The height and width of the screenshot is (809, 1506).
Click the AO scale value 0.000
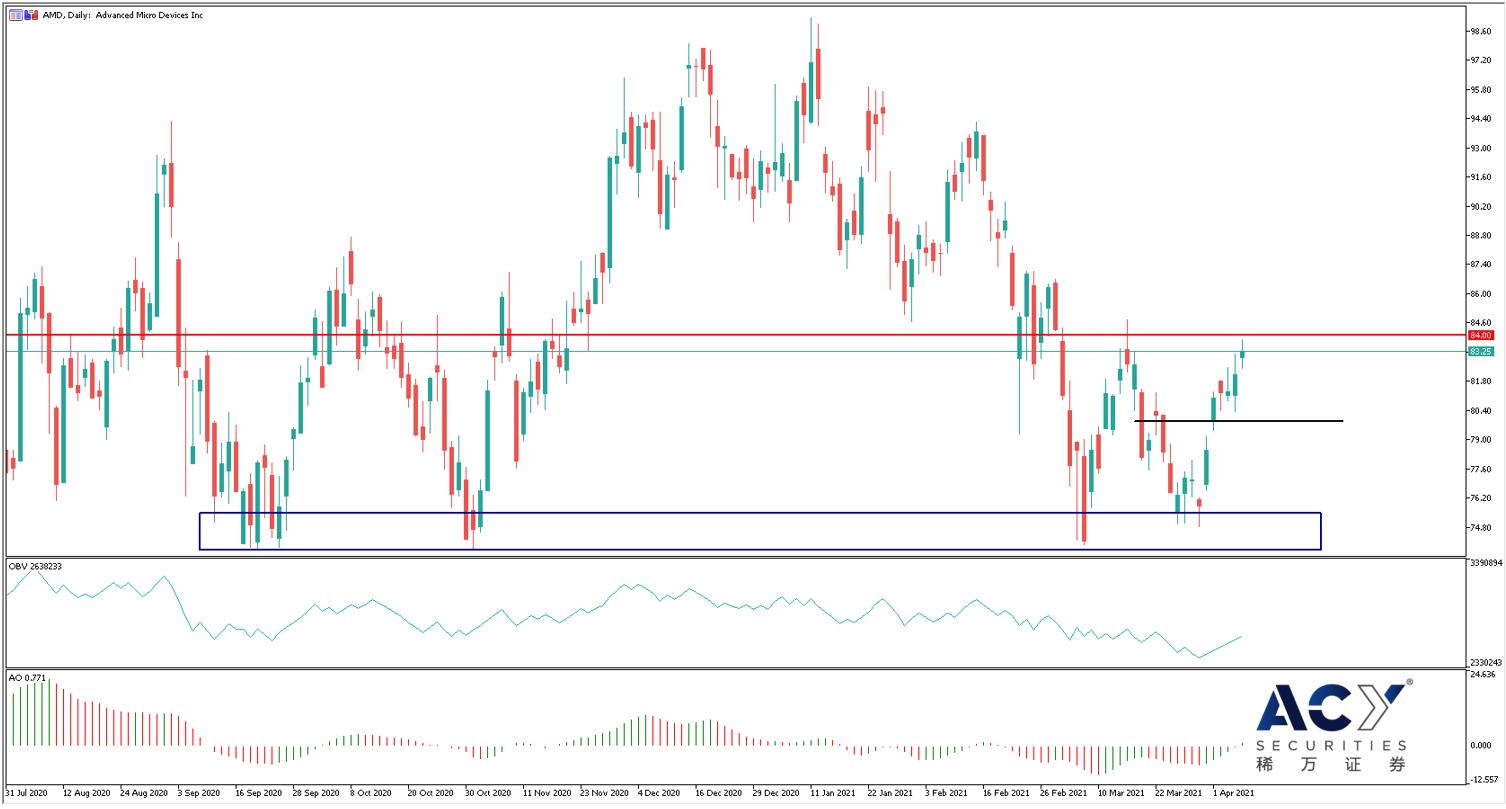coord(1480,746)
